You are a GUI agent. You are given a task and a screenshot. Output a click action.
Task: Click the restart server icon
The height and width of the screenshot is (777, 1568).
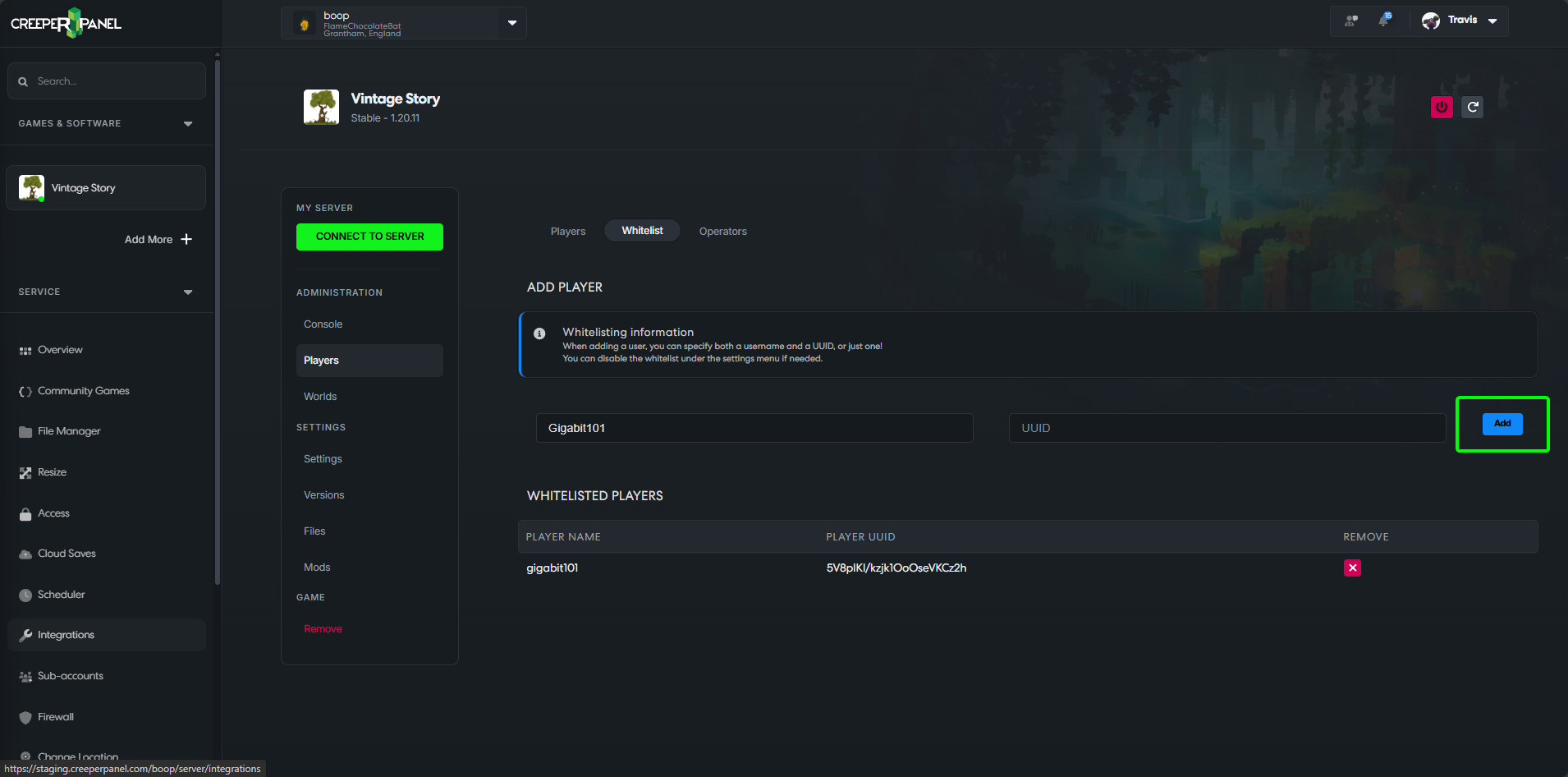click(1473, 107)
